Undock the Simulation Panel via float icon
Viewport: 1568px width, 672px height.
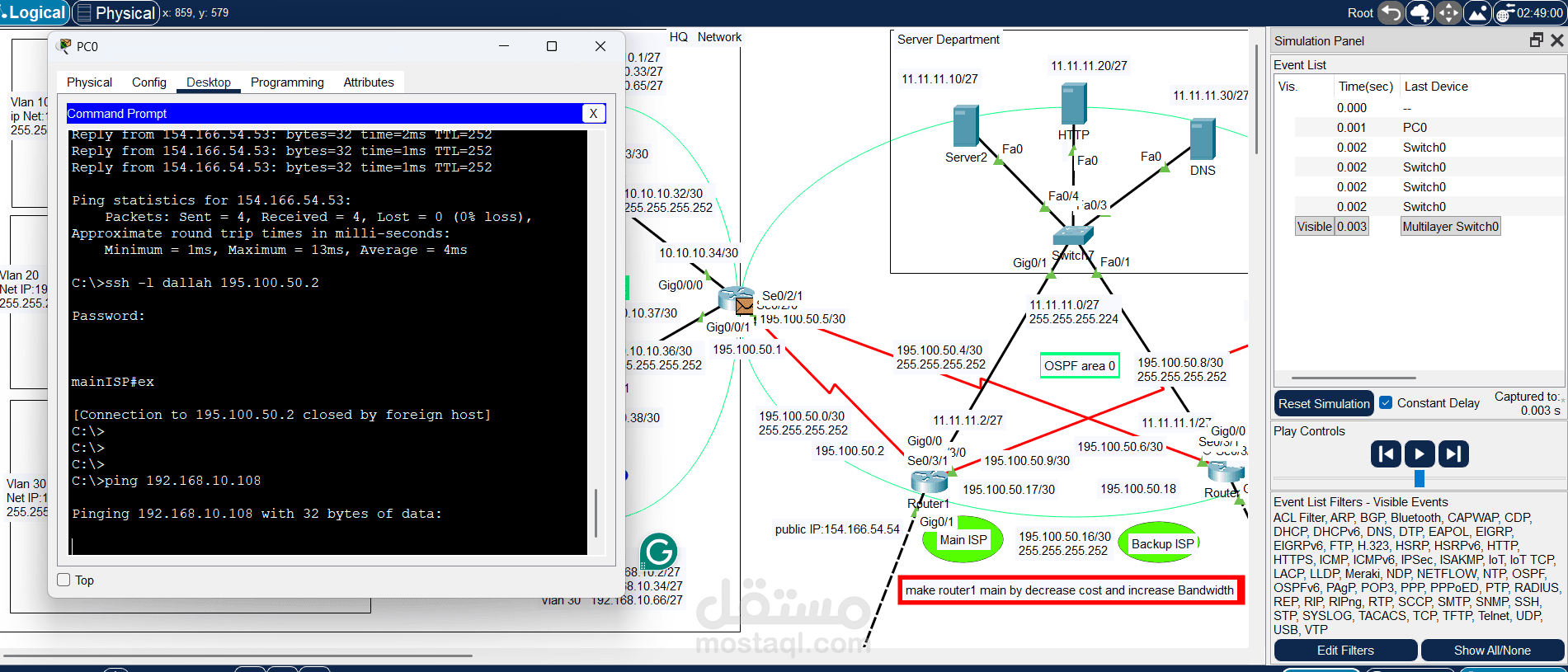tap(1536, 40)
